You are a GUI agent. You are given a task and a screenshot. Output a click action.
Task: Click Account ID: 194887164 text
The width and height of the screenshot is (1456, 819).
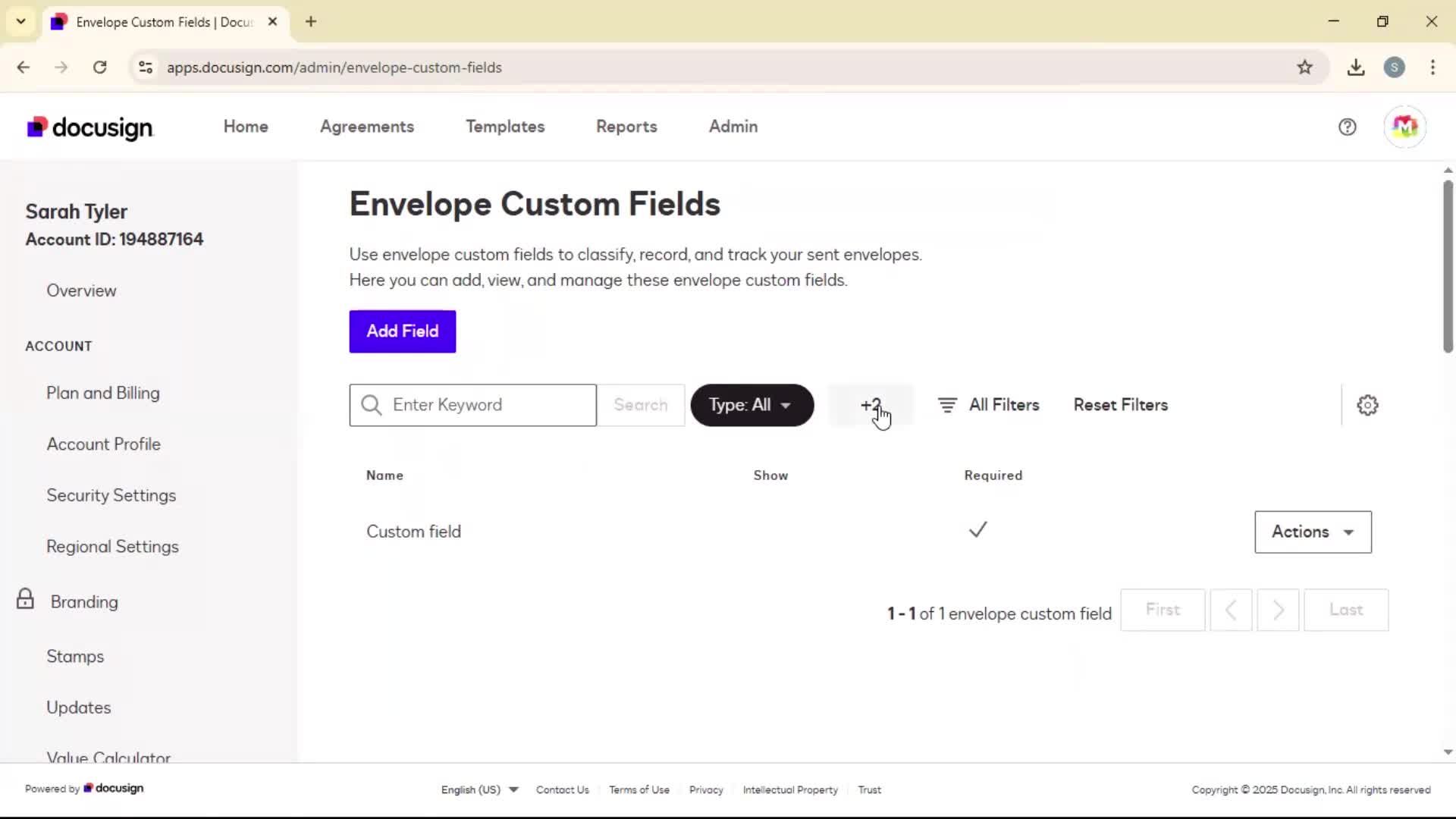tap(115, 240)
